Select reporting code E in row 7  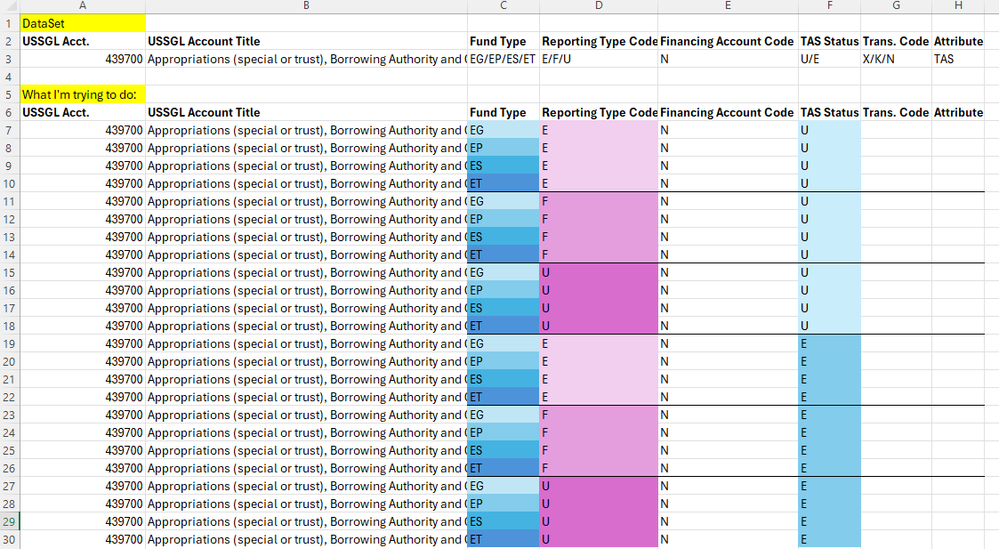(599, 131)
